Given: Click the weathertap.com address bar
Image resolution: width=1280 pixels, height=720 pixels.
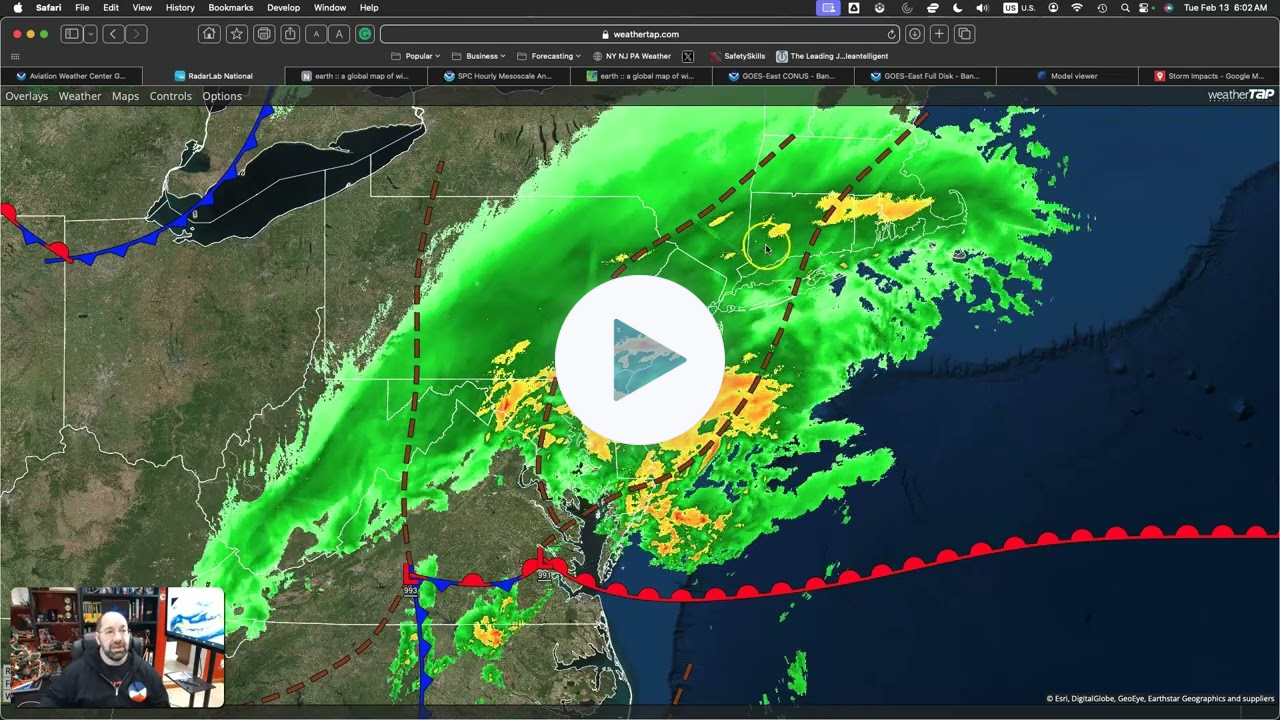Looking at the screenshot, I should tap(640, 34).
